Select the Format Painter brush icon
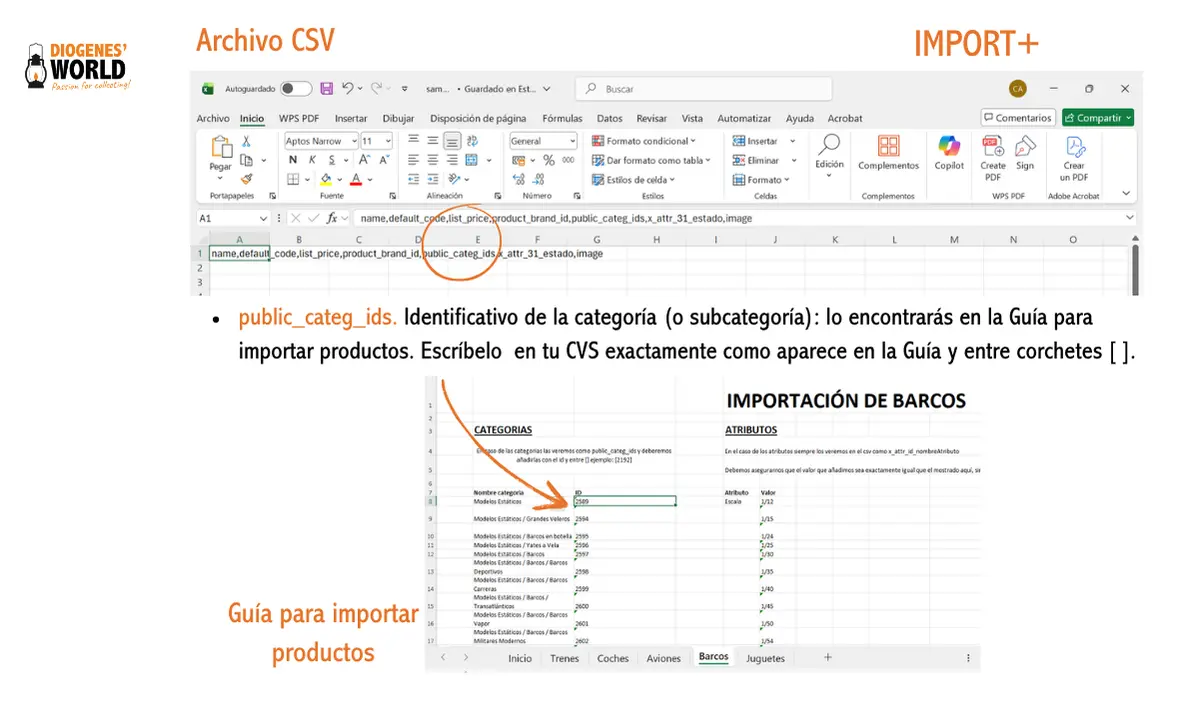The height and width of the screenshot is (708, 1181). tap(246, 179)
